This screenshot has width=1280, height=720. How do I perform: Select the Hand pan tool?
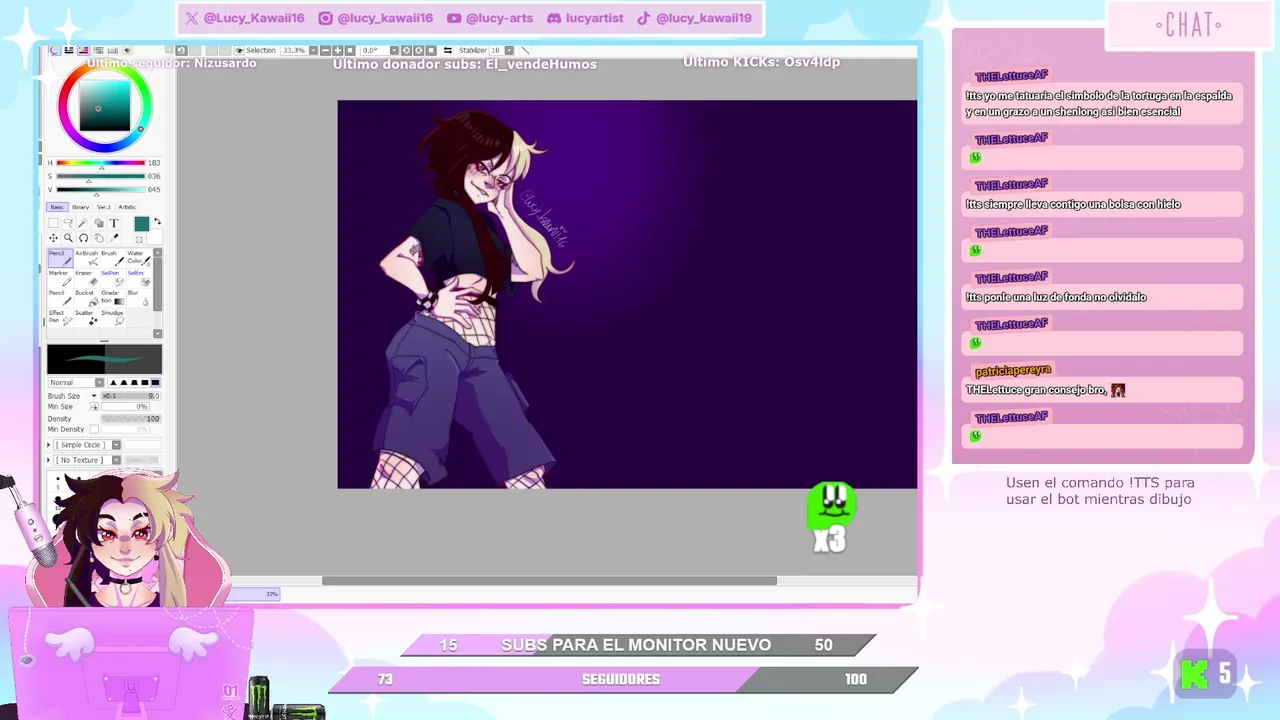(99, 238)
